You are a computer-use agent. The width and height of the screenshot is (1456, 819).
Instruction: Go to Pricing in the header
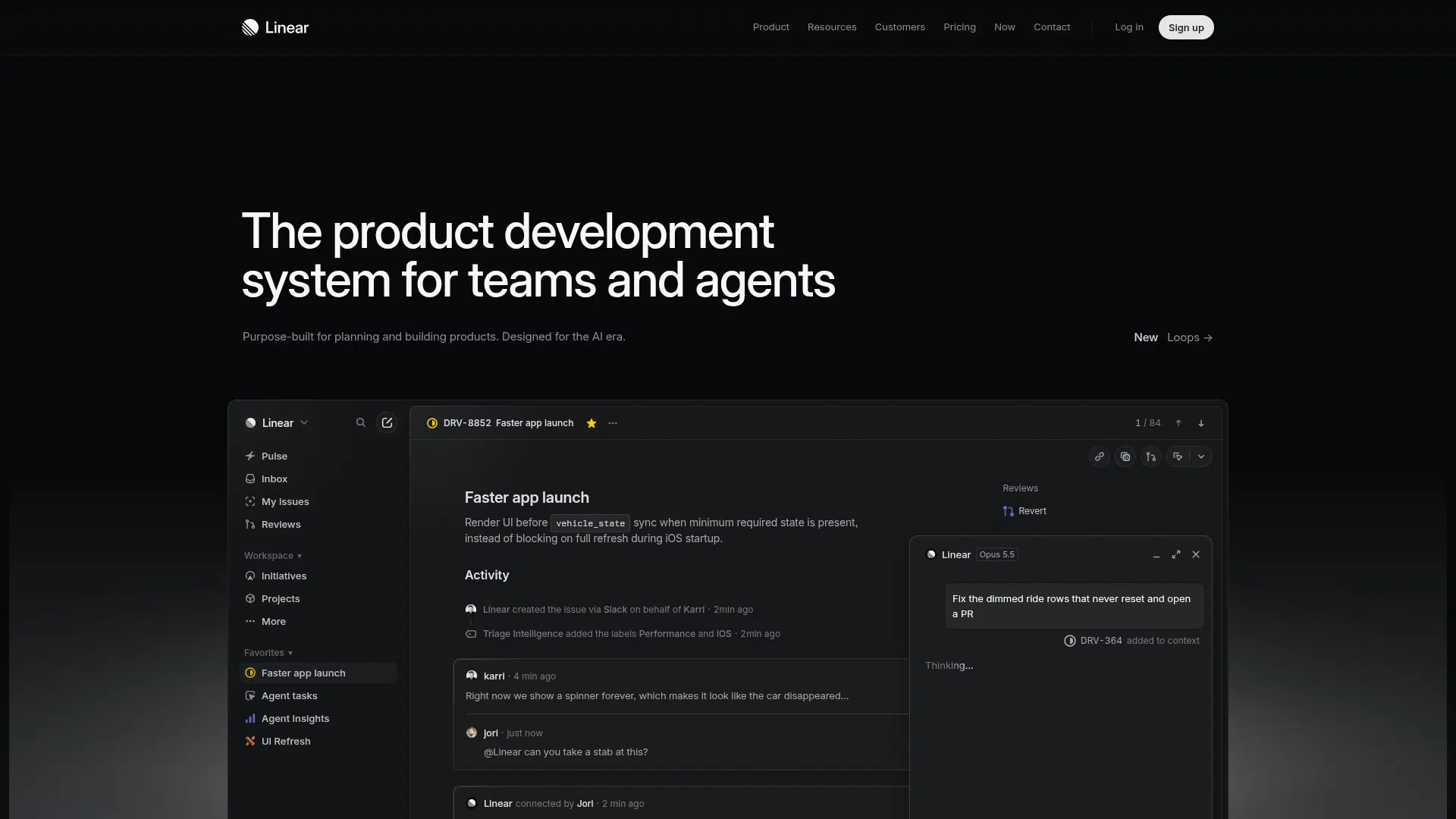[959, 27]
